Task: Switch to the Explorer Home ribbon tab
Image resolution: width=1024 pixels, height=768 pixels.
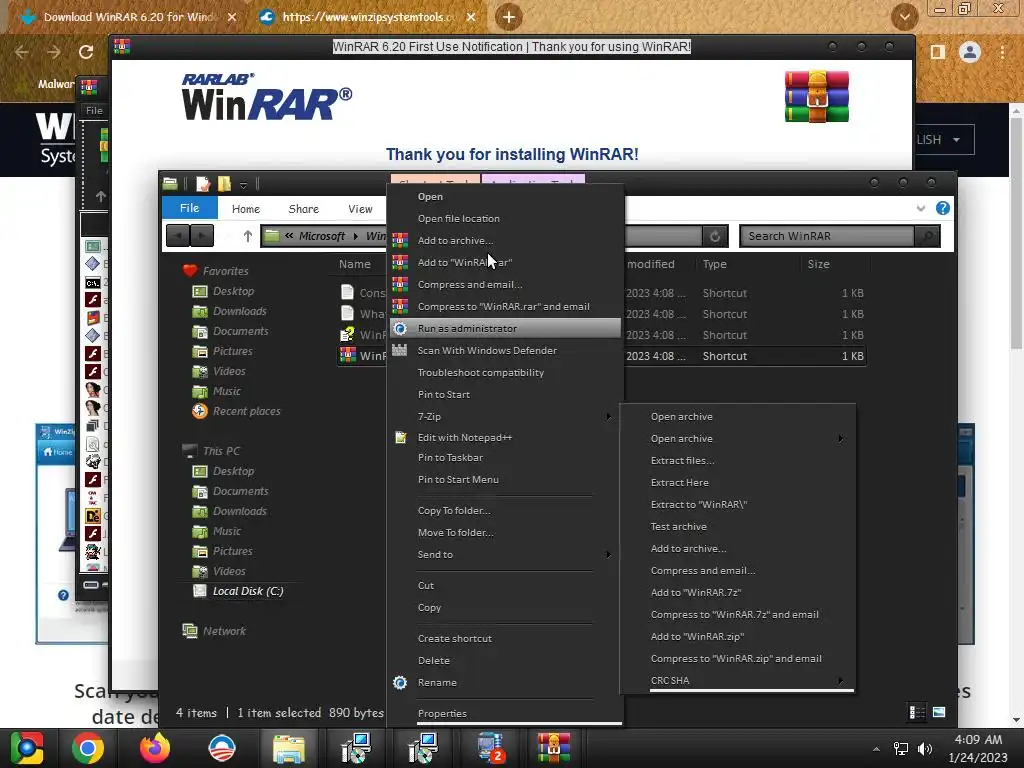Action: 246,209
